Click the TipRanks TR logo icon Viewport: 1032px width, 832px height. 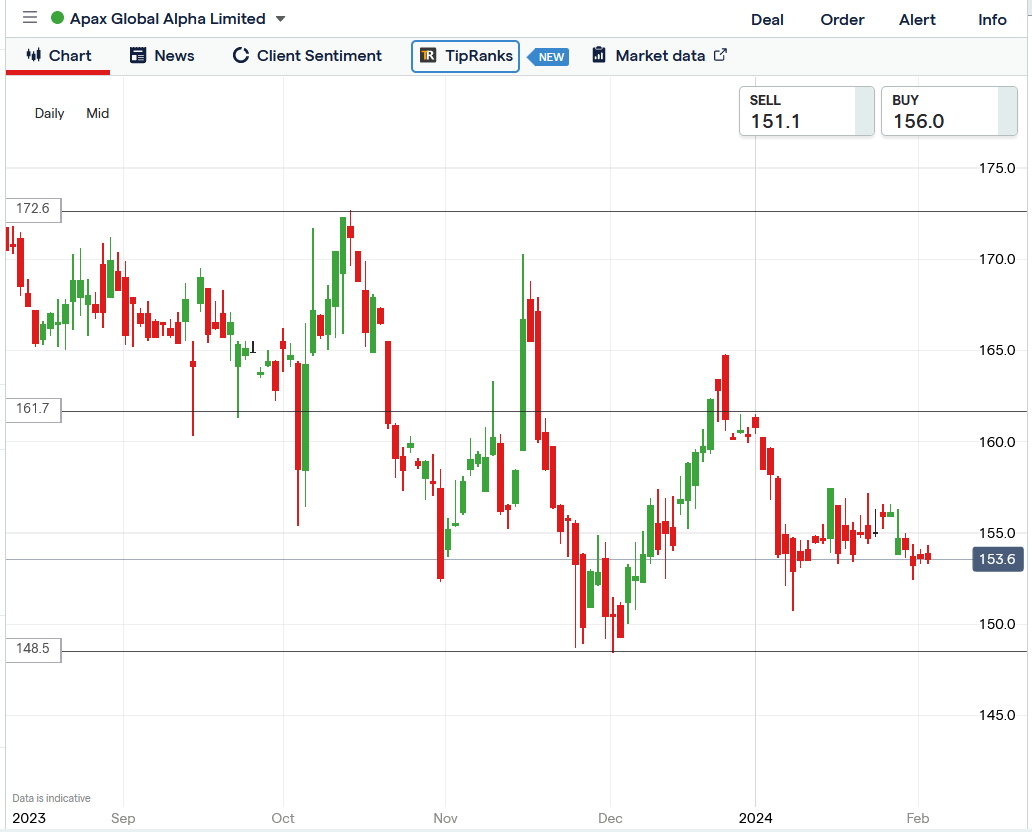(428, 55)
